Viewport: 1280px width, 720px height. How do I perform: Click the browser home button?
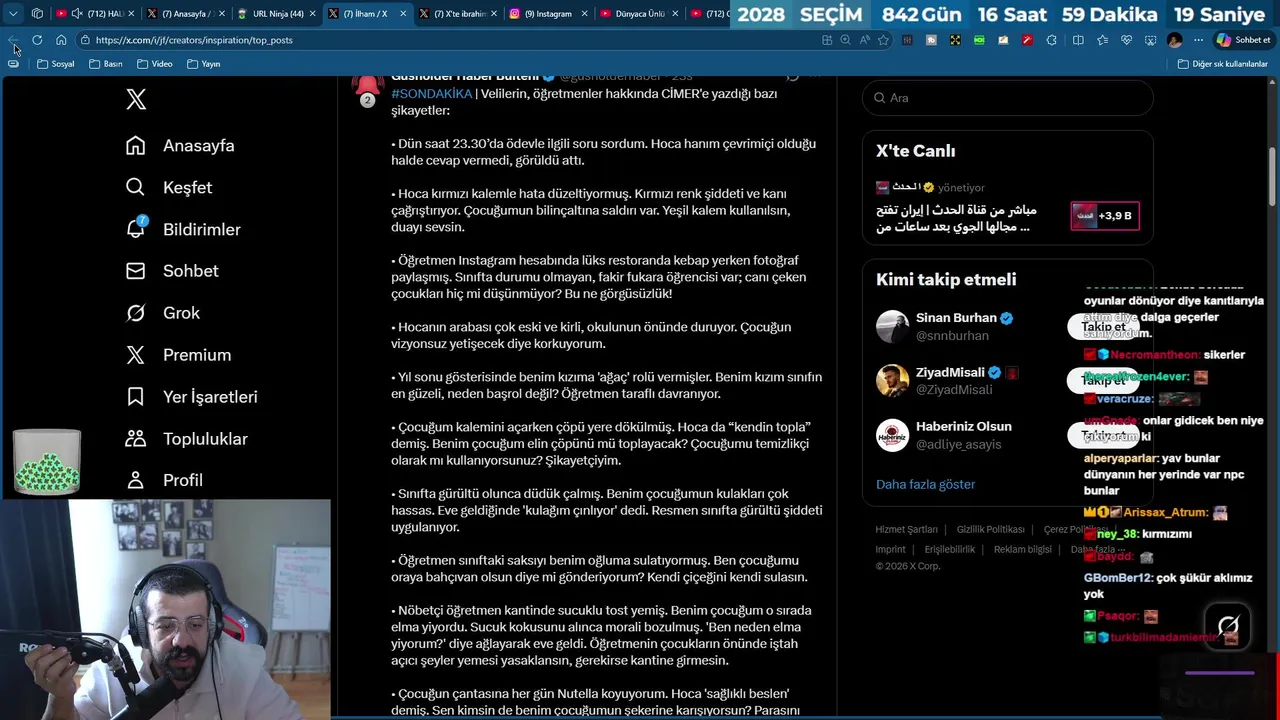tap(61, 40)
